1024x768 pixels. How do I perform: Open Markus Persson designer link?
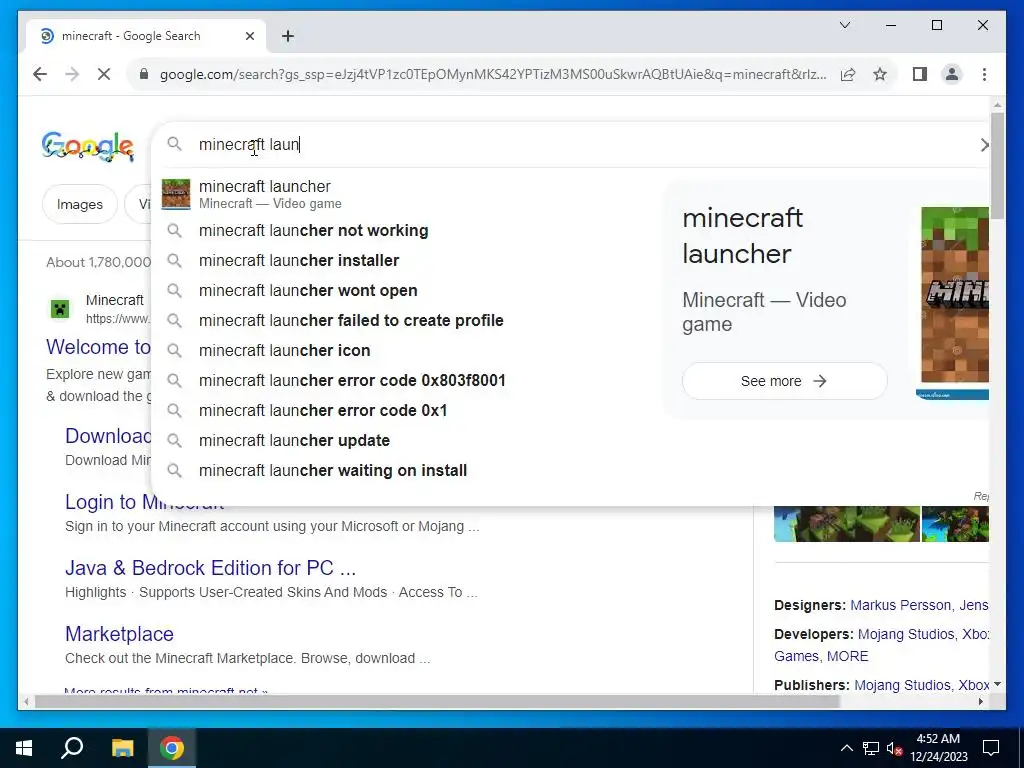[901, 605]
